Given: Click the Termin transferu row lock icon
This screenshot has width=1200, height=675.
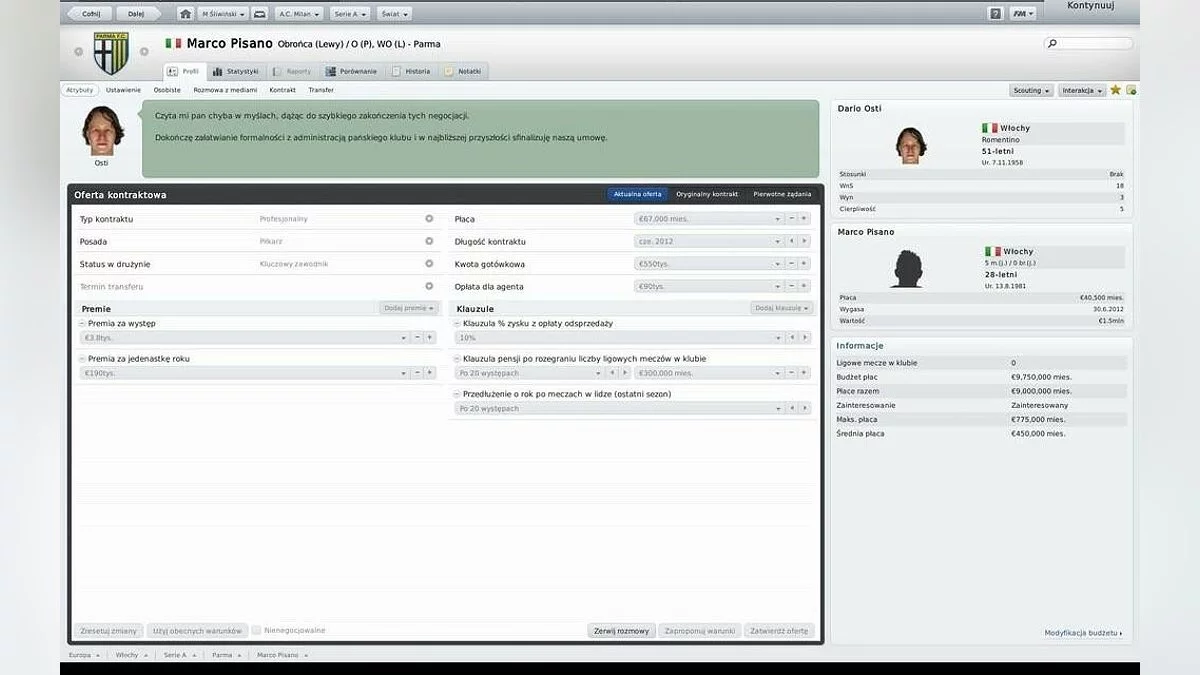Looking at the screenshot, I should coord(429,287).
